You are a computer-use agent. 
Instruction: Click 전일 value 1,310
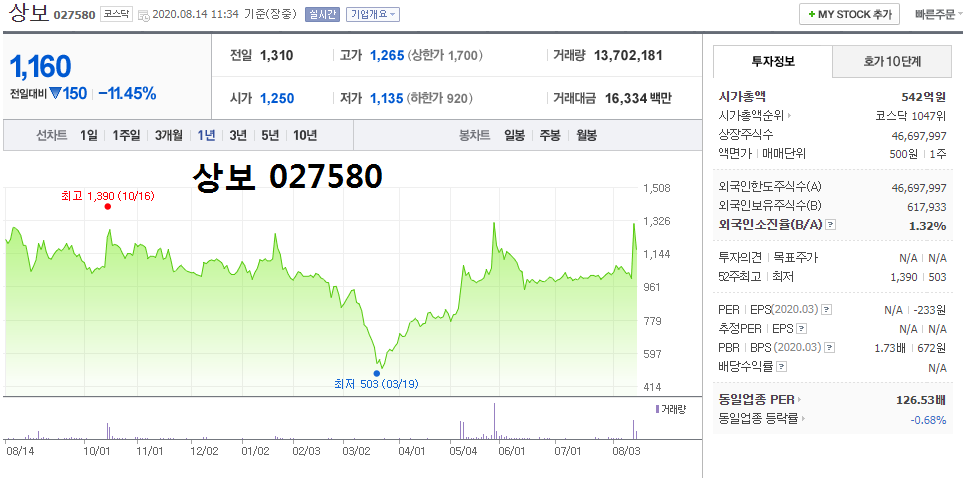tap(277, 56)
